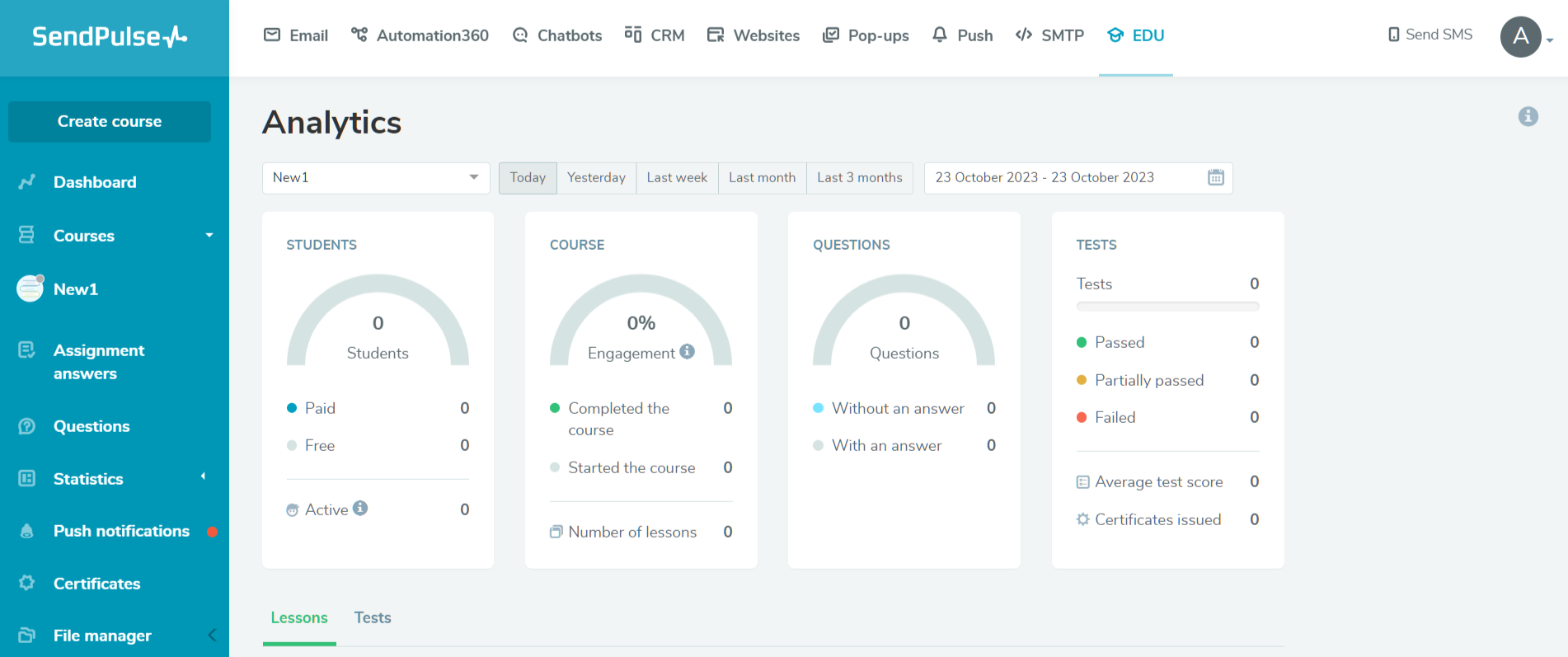Click the SMTP code icon

1024,35
